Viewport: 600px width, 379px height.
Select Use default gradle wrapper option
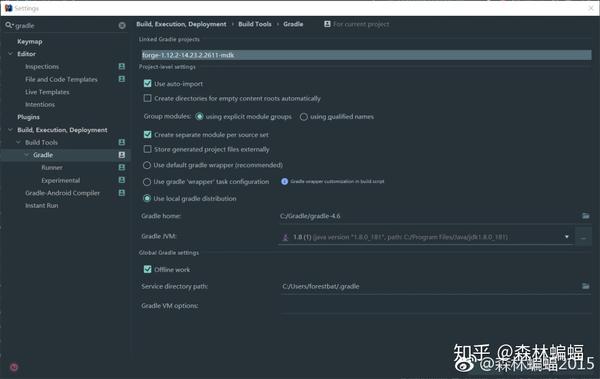pos(147,165)
